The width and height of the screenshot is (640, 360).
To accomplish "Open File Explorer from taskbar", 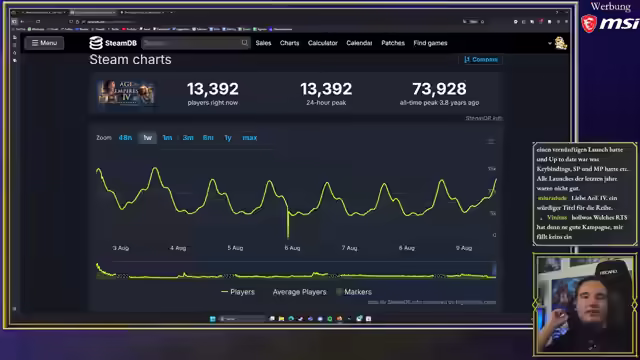I will (x=282, y=319).
